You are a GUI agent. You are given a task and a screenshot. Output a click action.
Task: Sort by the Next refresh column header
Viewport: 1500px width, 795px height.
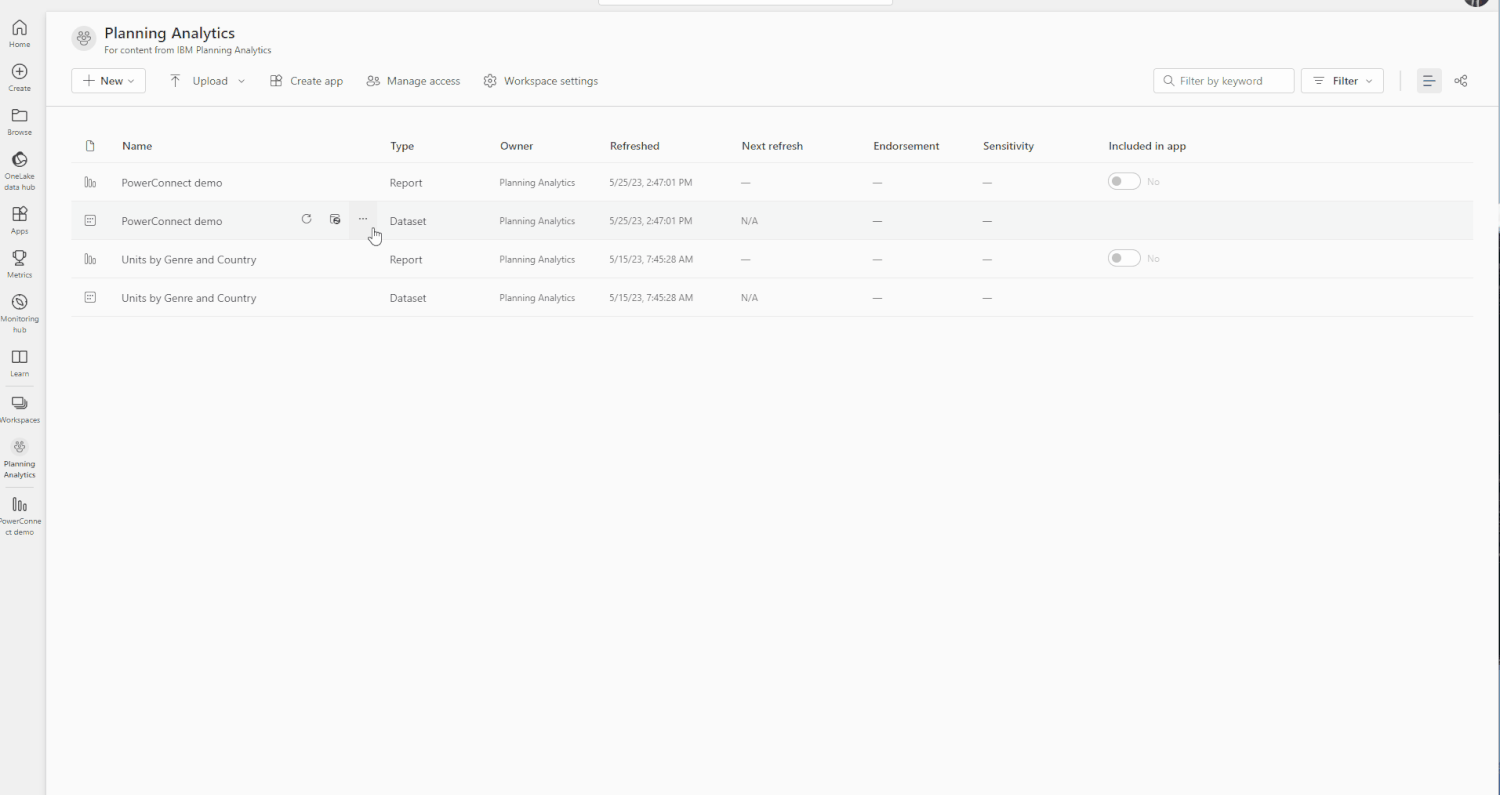pyautogui.click(x=772, y=146)
